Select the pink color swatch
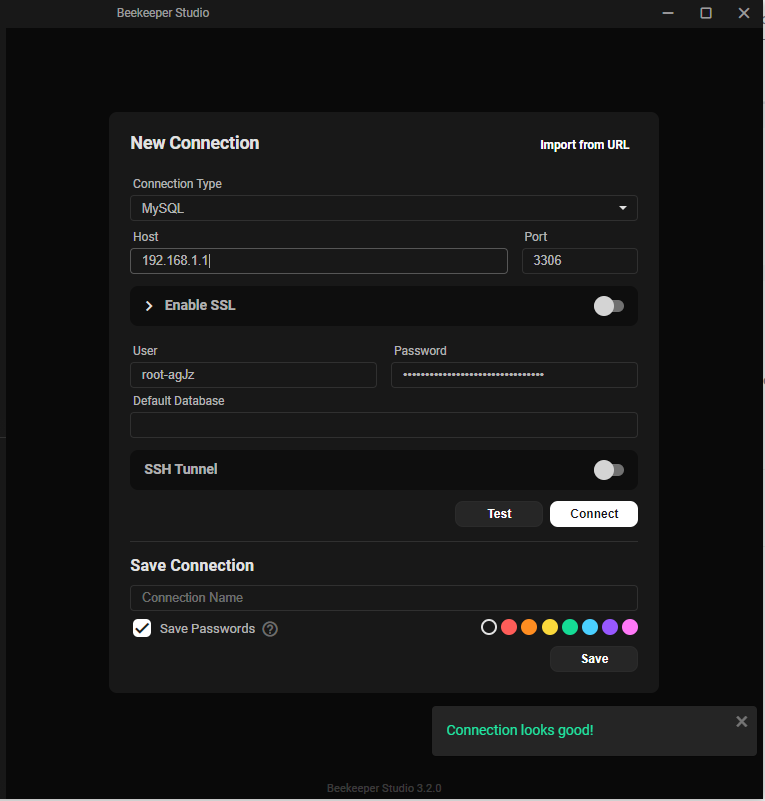 click(630, 627)
